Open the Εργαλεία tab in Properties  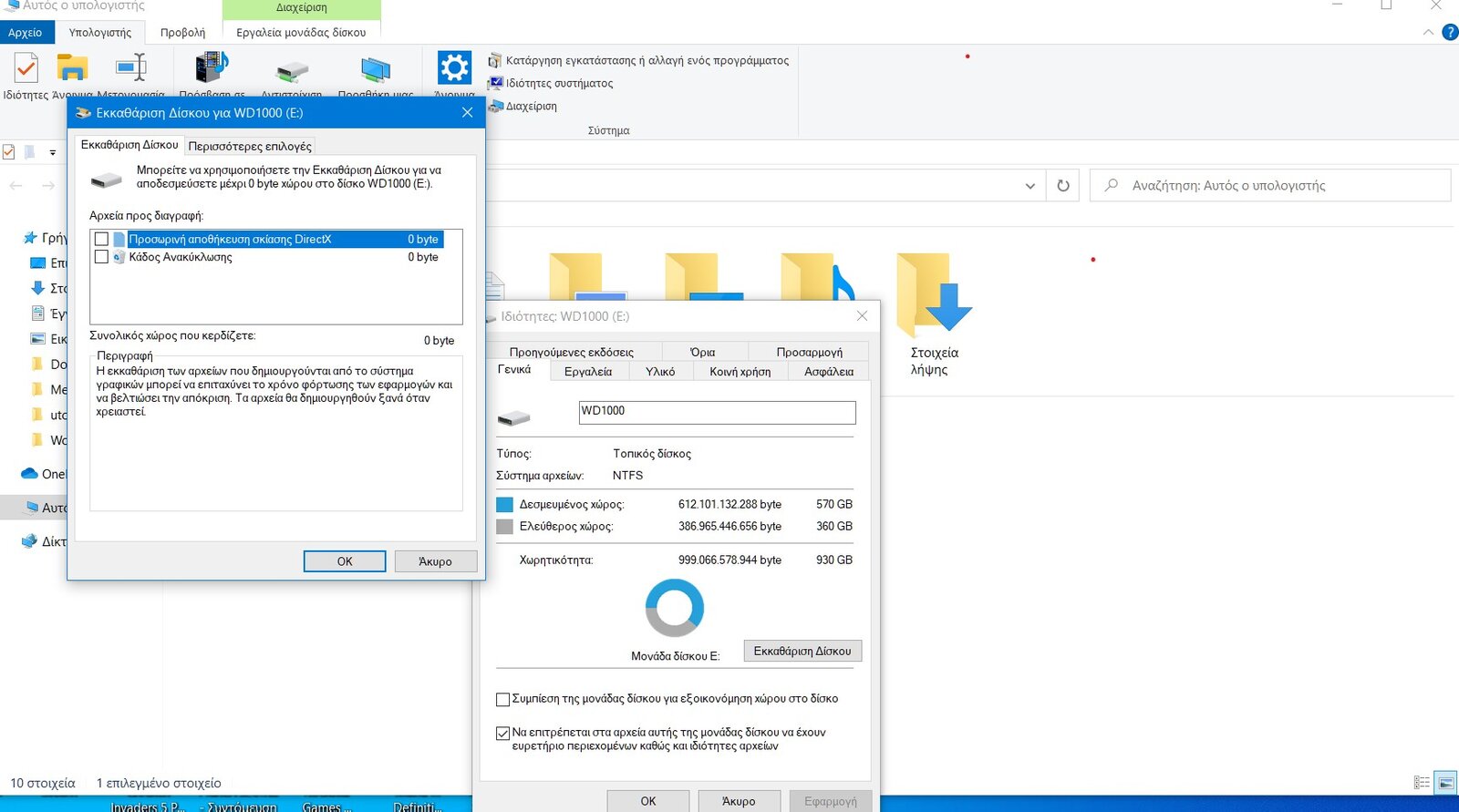587,371
